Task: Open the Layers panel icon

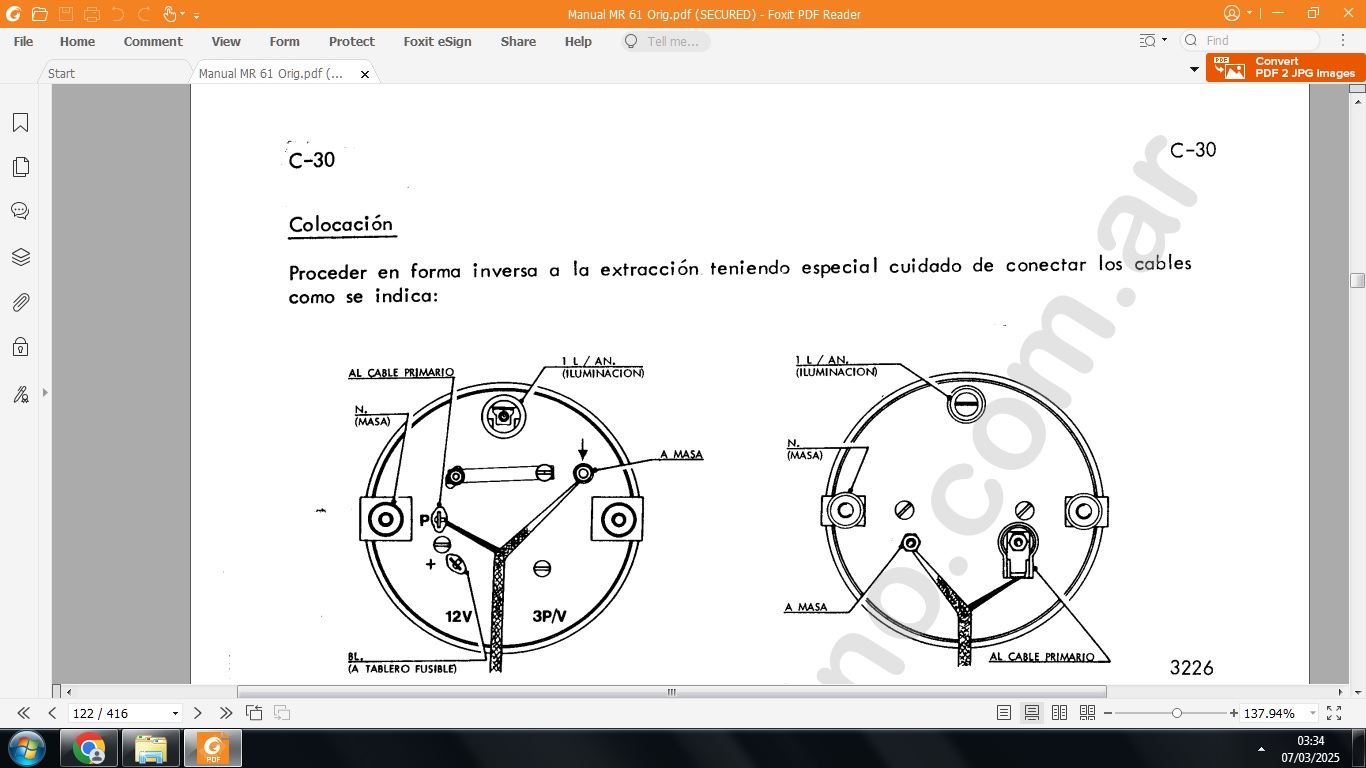Action: pyautogui.click(x=20, y=257)
